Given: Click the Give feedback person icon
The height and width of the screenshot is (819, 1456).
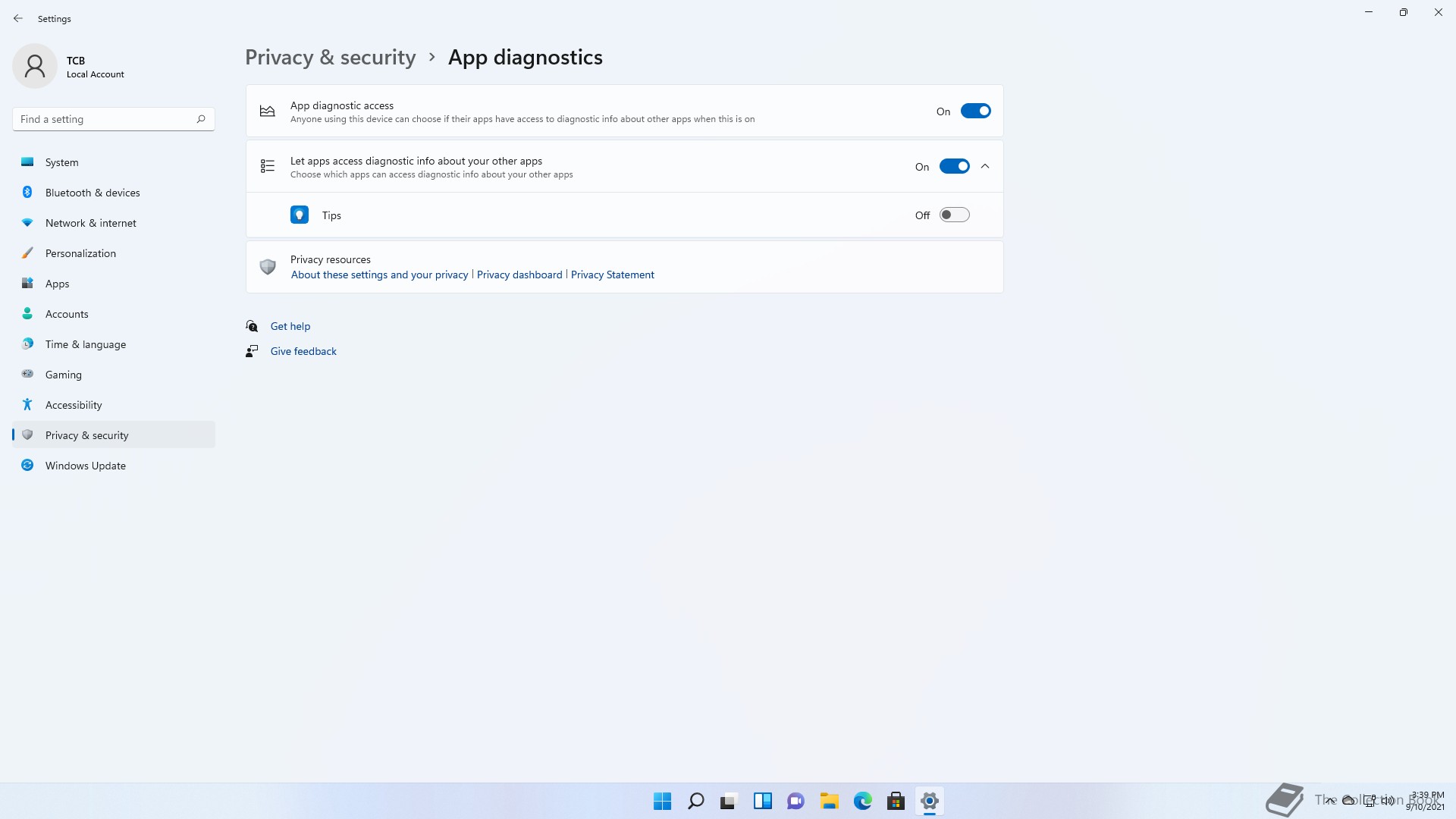Looking at the screenshot, I should point(252,351).
